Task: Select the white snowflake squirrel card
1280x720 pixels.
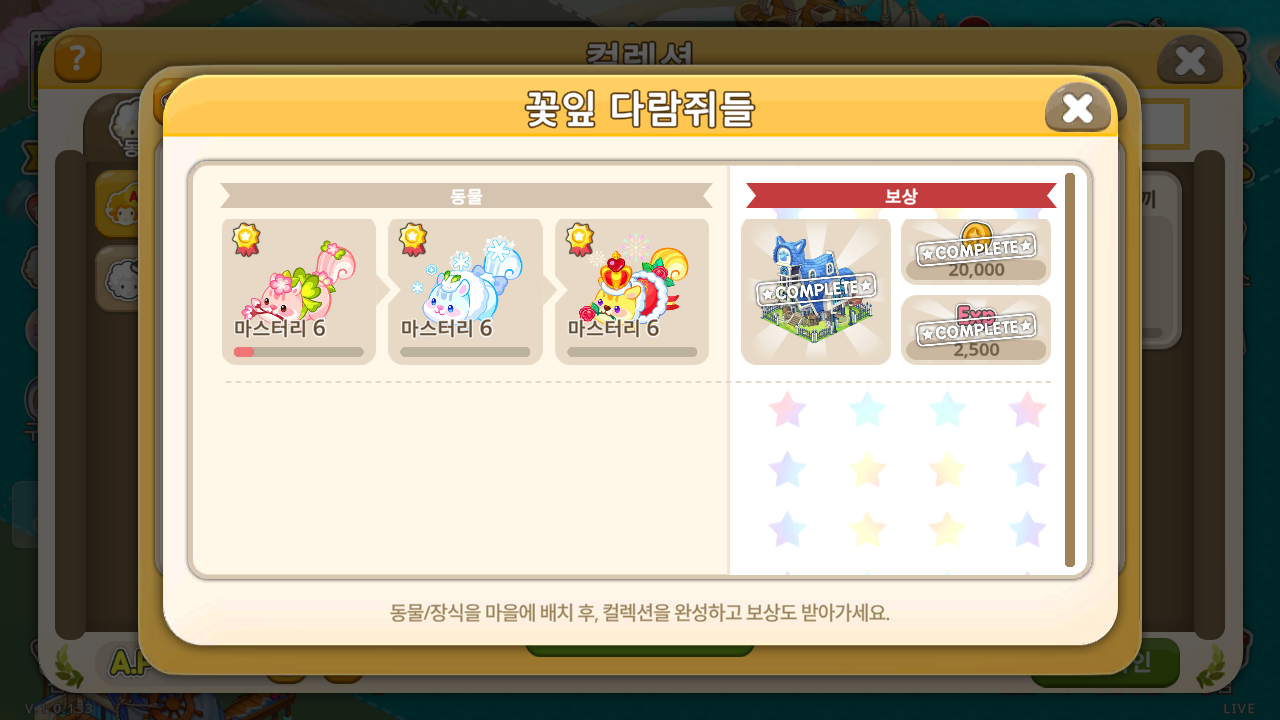Action: tap(465, 292)
